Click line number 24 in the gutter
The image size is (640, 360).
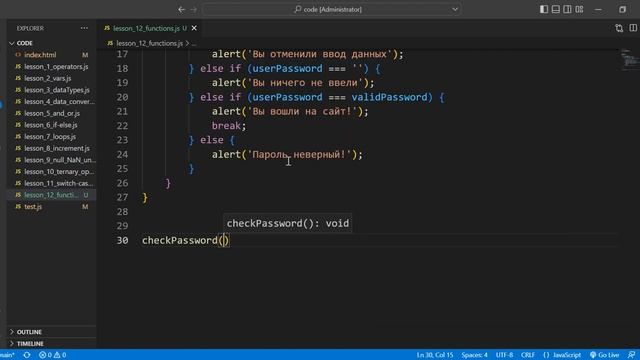(122, 154)
